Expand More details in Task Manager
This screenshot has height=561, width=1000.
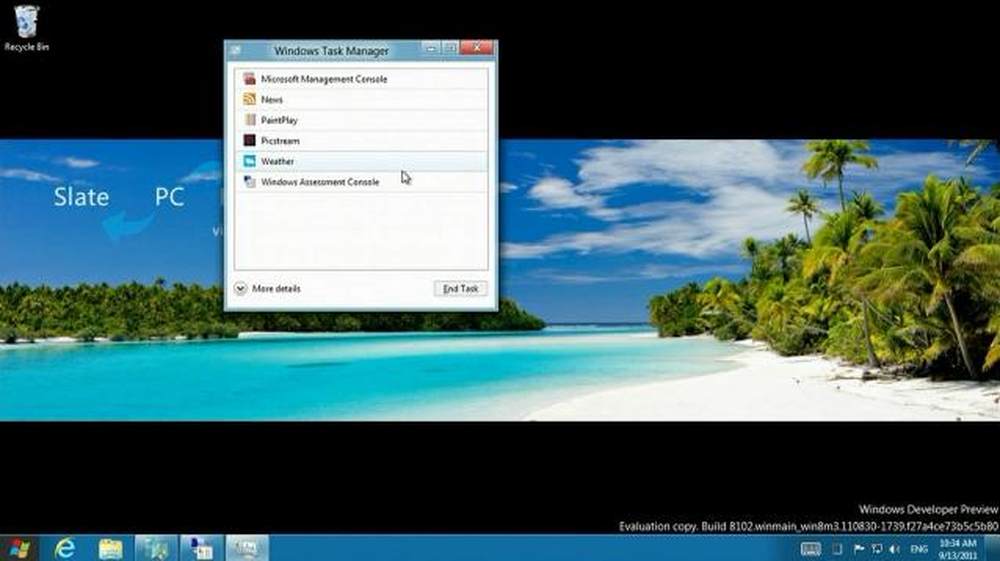click(x=267, y=289)
